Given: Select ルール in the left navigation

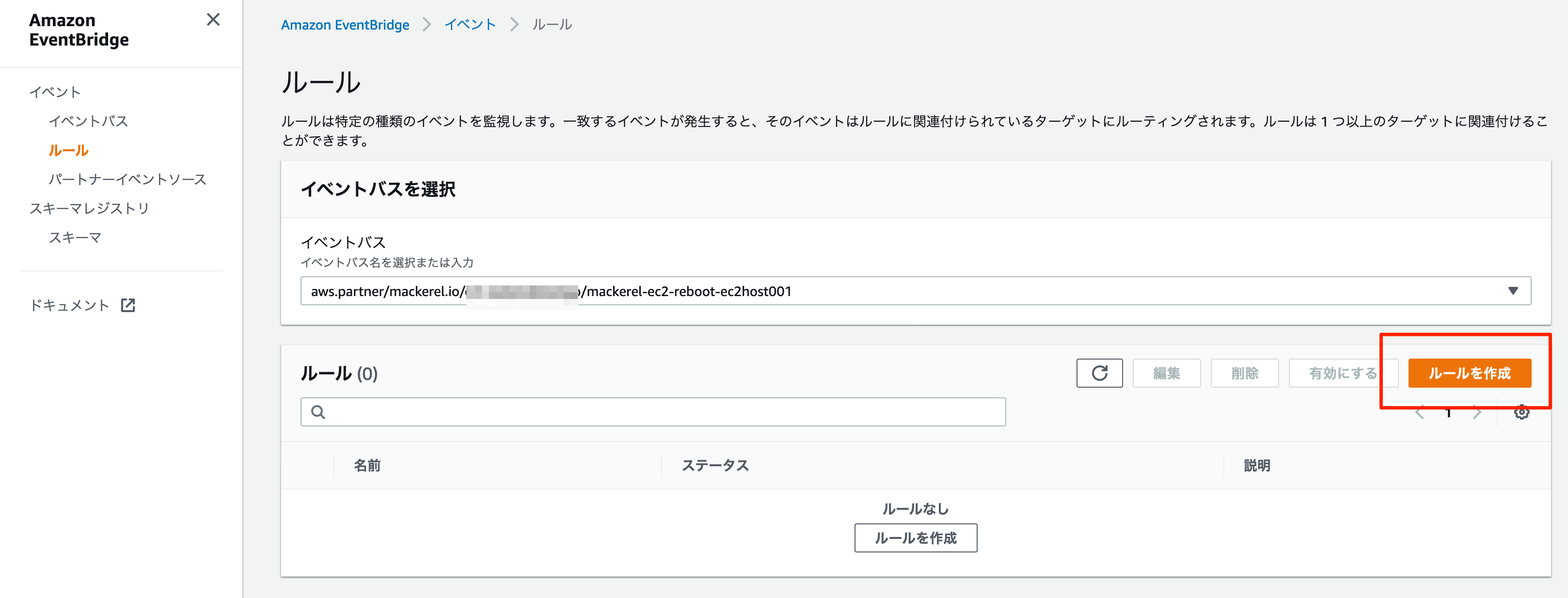Looking at the screenshot, I should click(x=69, y=150).
